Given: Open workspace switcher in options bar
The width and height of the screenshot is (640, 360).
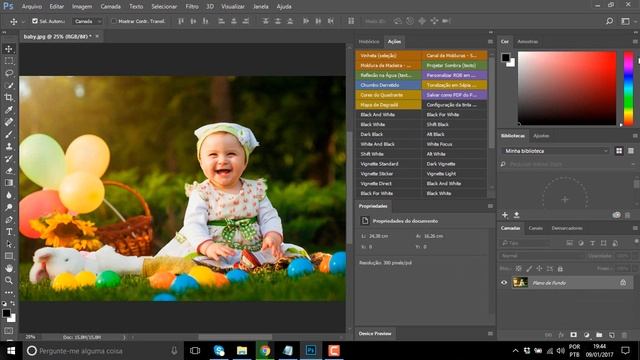Looking at the screenshot, I should pyautogui.click(x=625, y=21).
